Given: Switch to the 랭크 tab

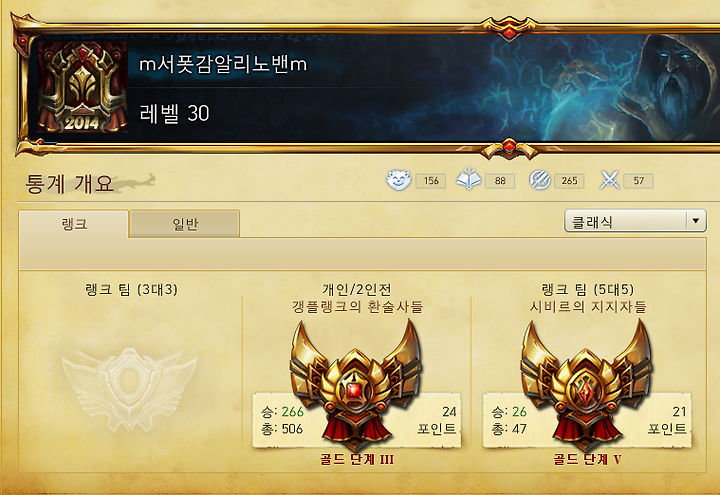Looking at the screenshot, I should (73, 224).
